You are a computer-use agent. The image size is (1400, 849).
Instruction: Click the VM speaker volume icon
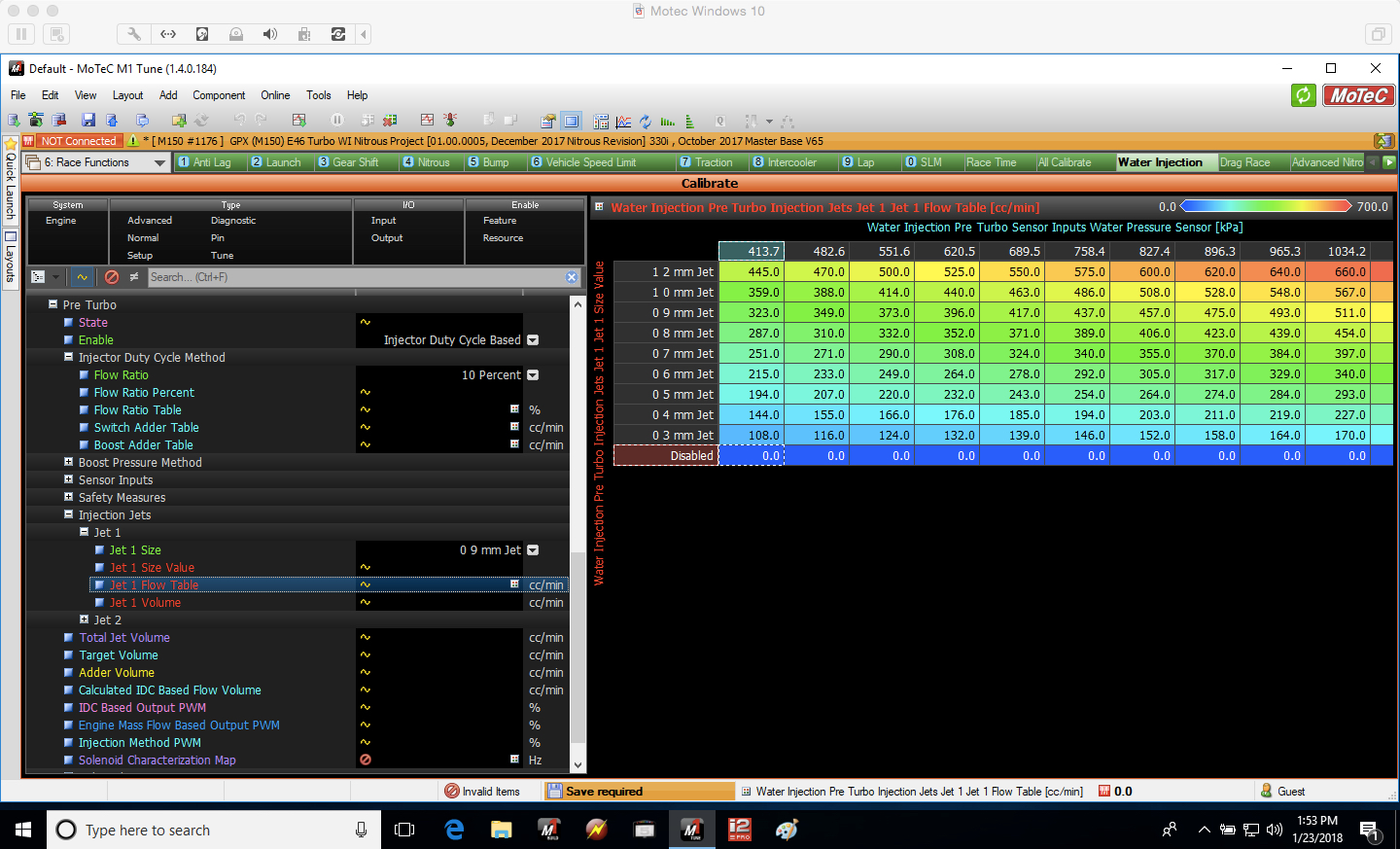pyautogui.click(x=270, y=34)
